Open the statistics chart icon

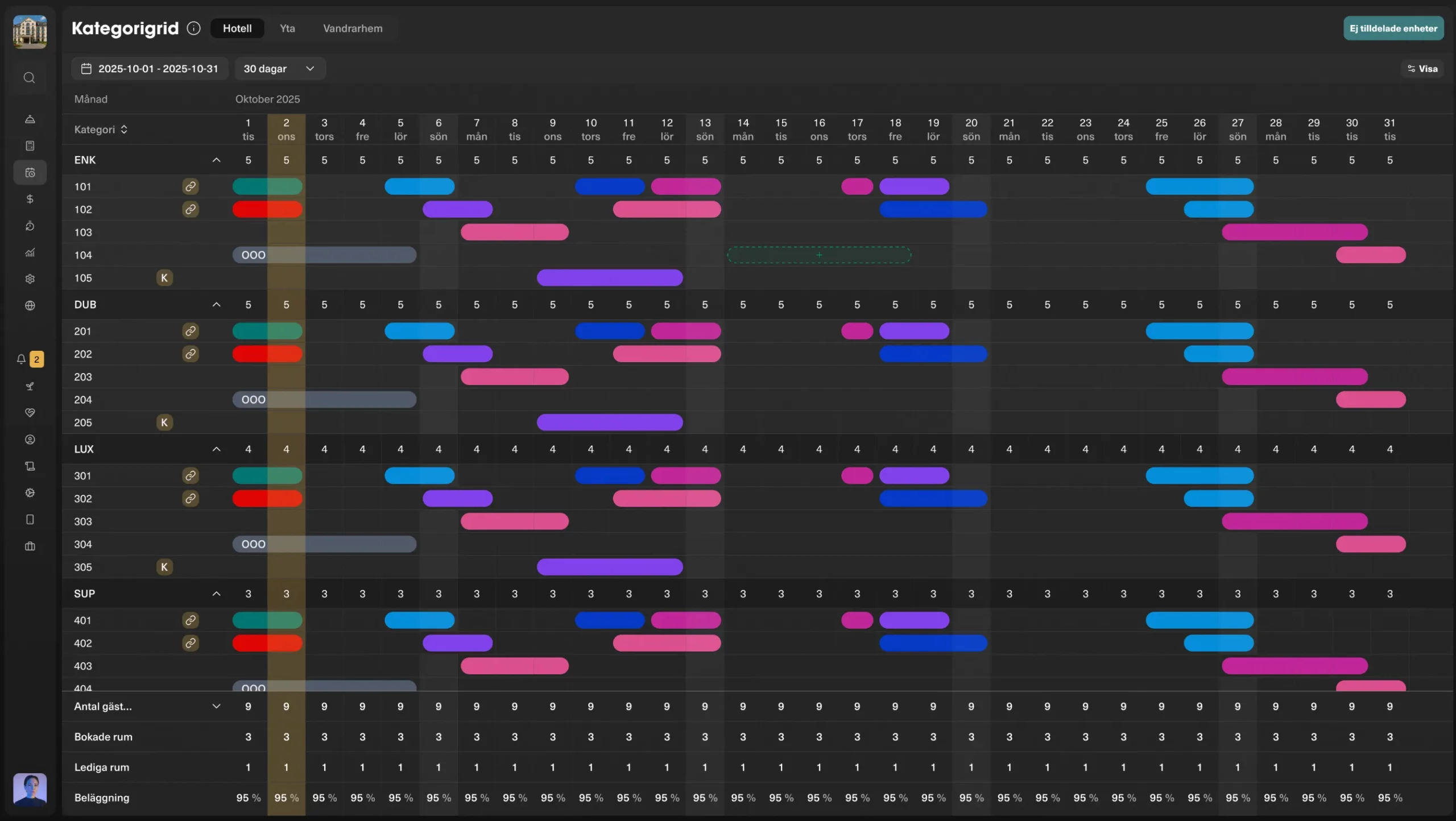30,252
